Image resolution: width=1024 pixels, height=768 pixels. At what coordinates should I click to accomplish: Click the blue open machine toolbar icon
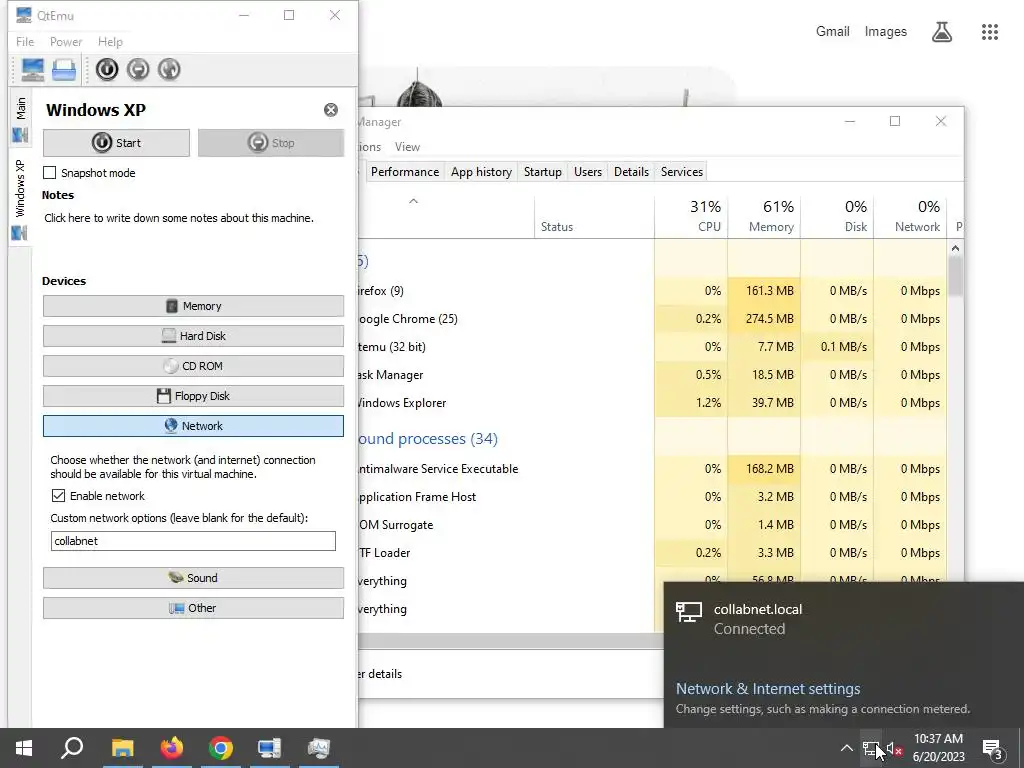click(x=64, y=69)
